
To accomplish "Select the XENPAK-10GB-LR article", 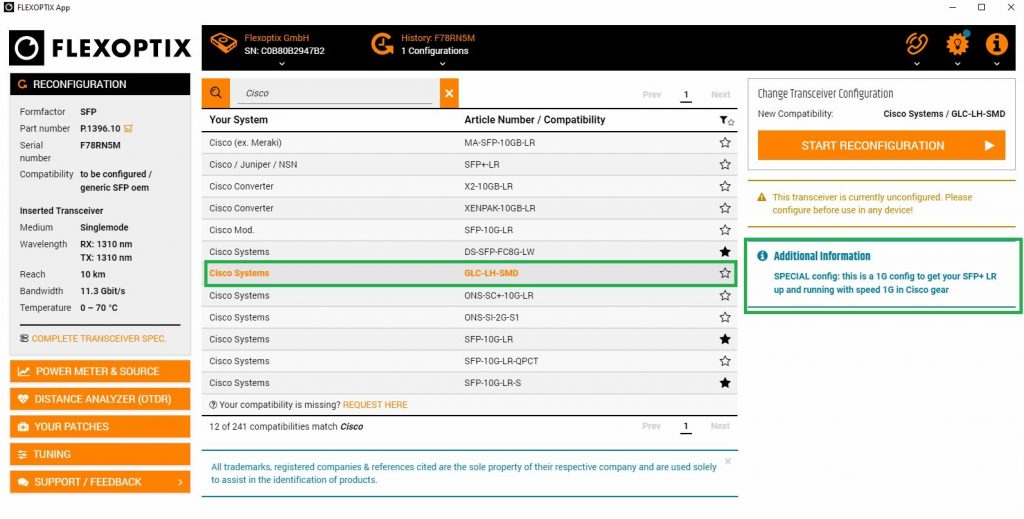I will point(500,208).
